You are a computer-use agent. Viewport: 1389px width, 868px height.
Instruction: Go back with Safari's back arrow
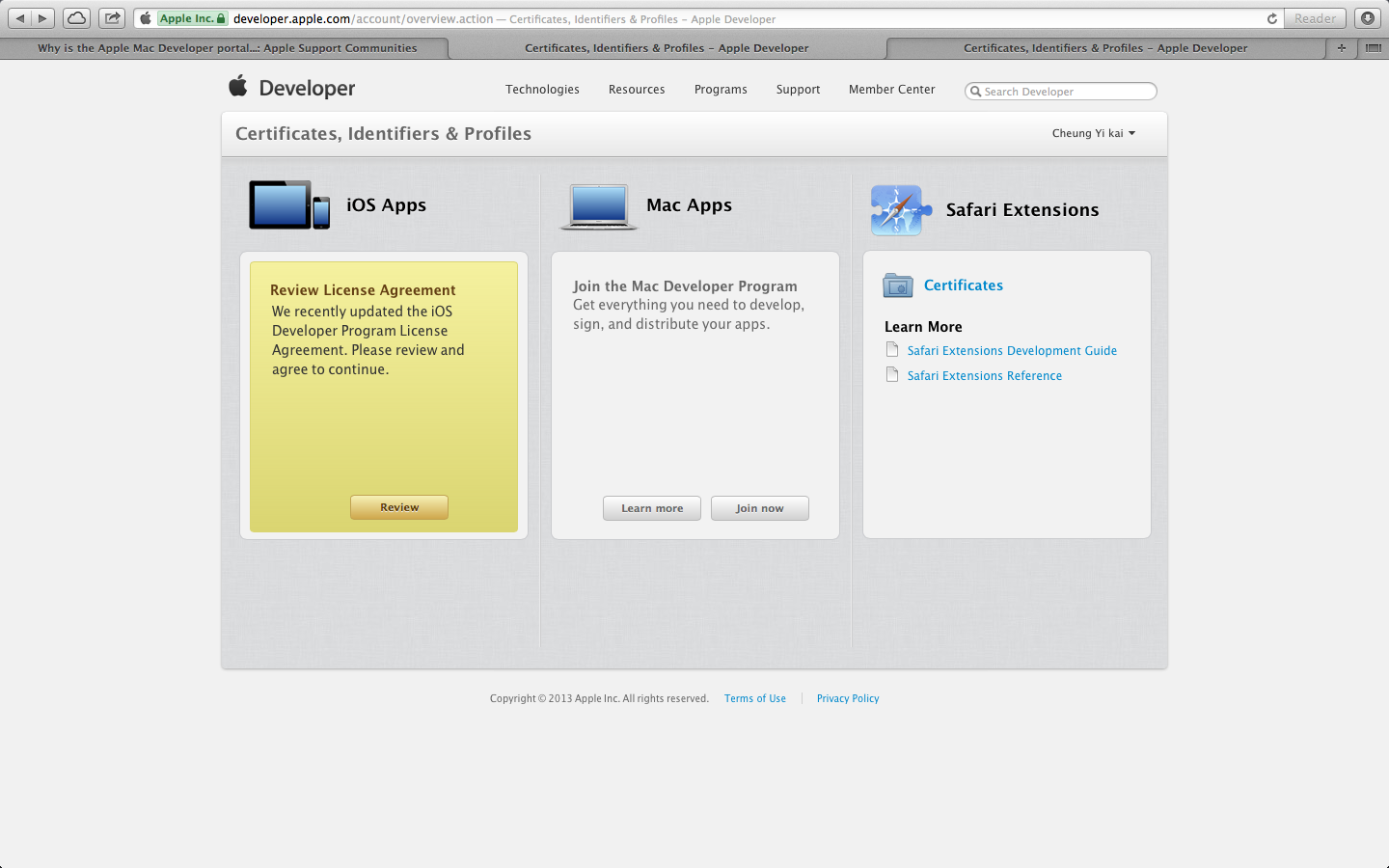coord(19,18)
